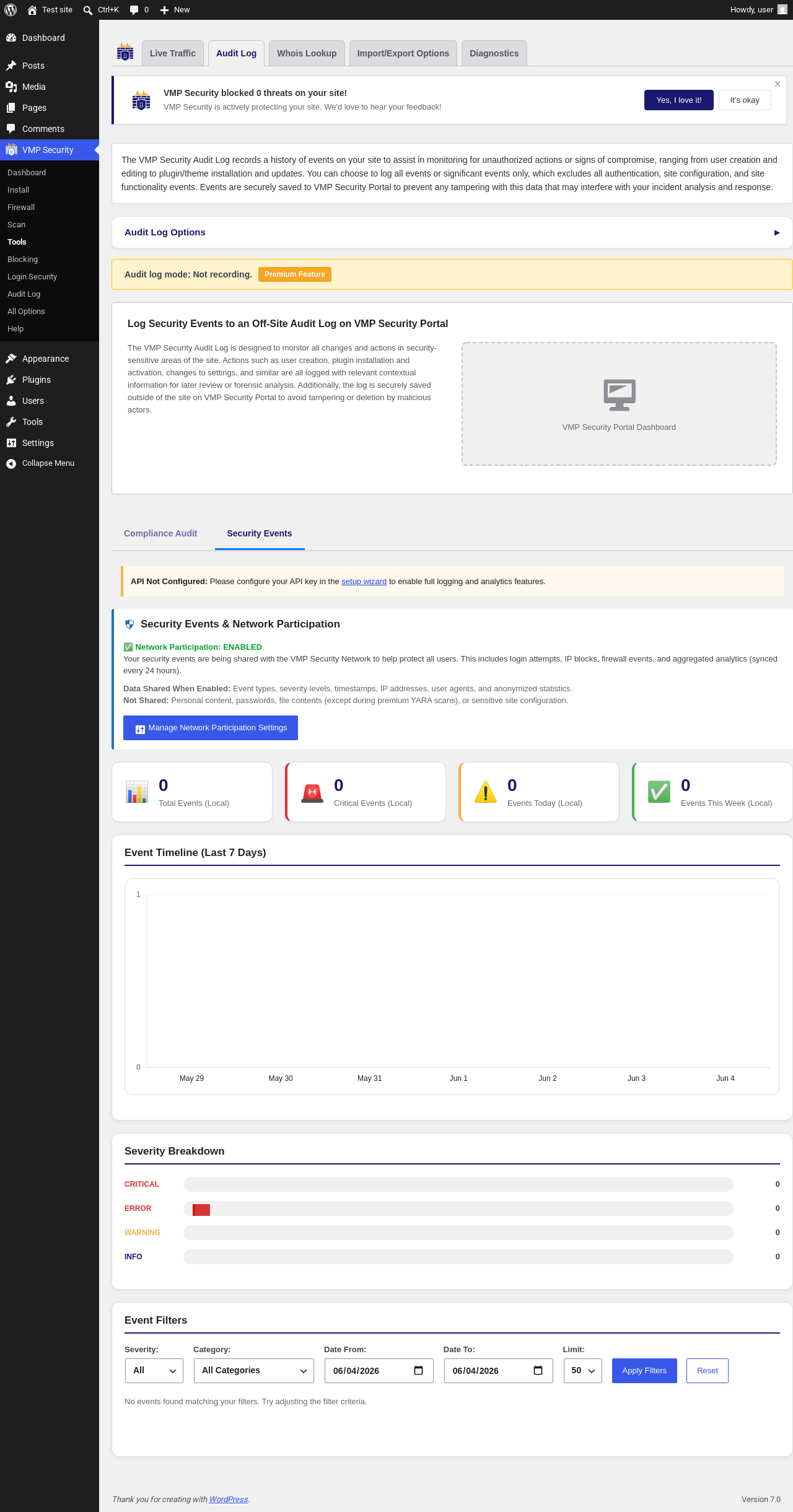Open the Diagnostics tab

tap(494, 53)
